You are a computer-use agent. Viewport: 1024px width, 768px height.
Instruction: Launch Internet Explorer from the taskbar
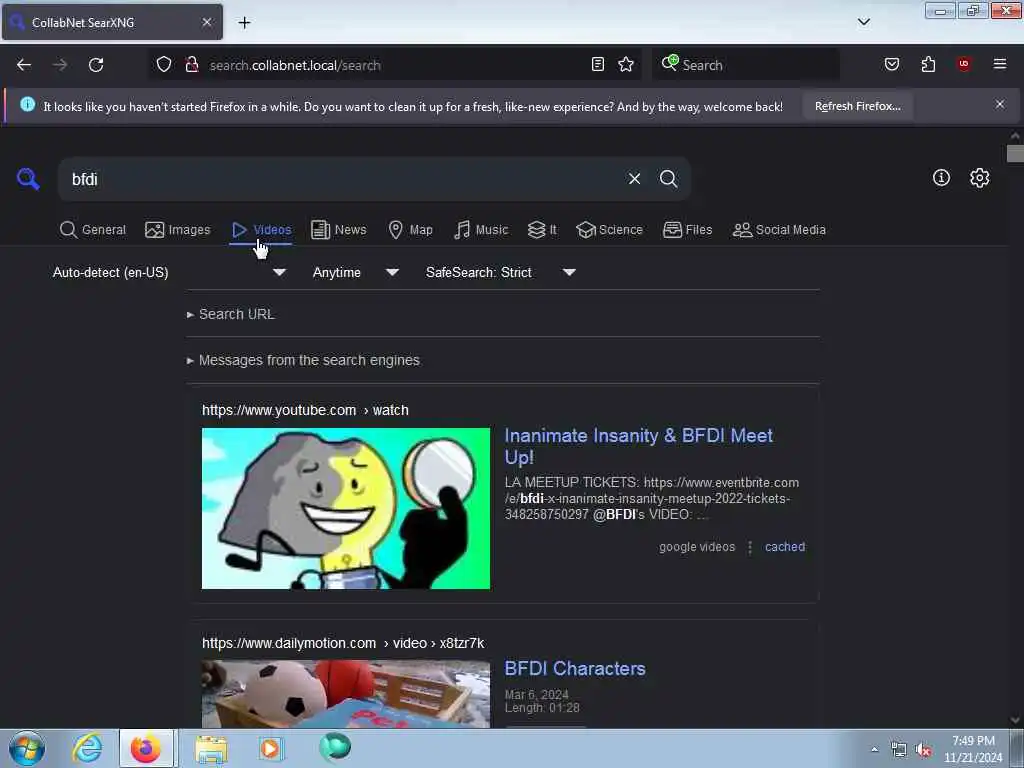click(x=88, y=748)
